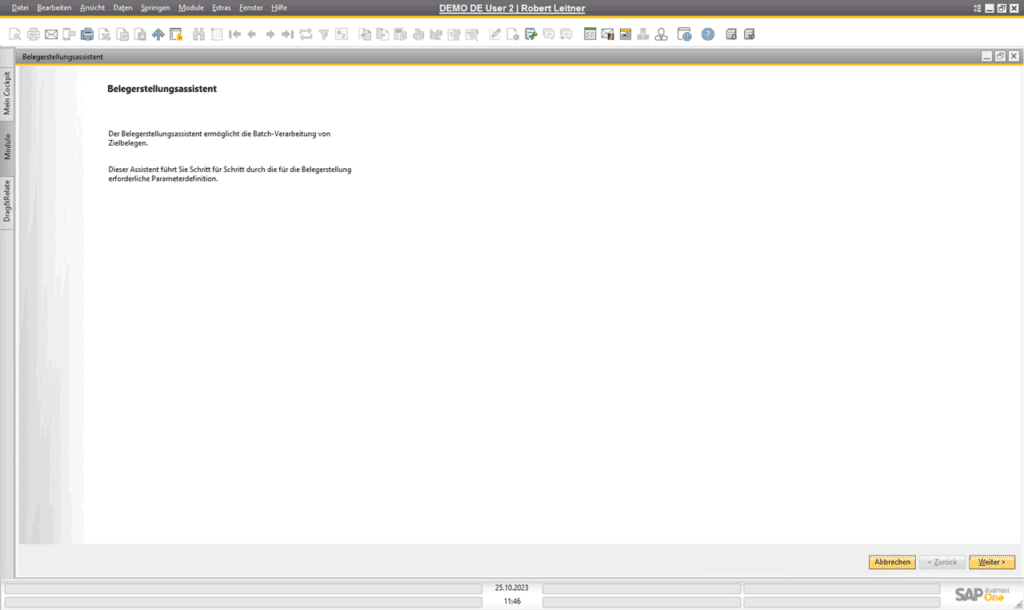Screen dimensions: 1024x610
Task: Open the checklist calendar toolbar icon
Action: coord(590,35)
